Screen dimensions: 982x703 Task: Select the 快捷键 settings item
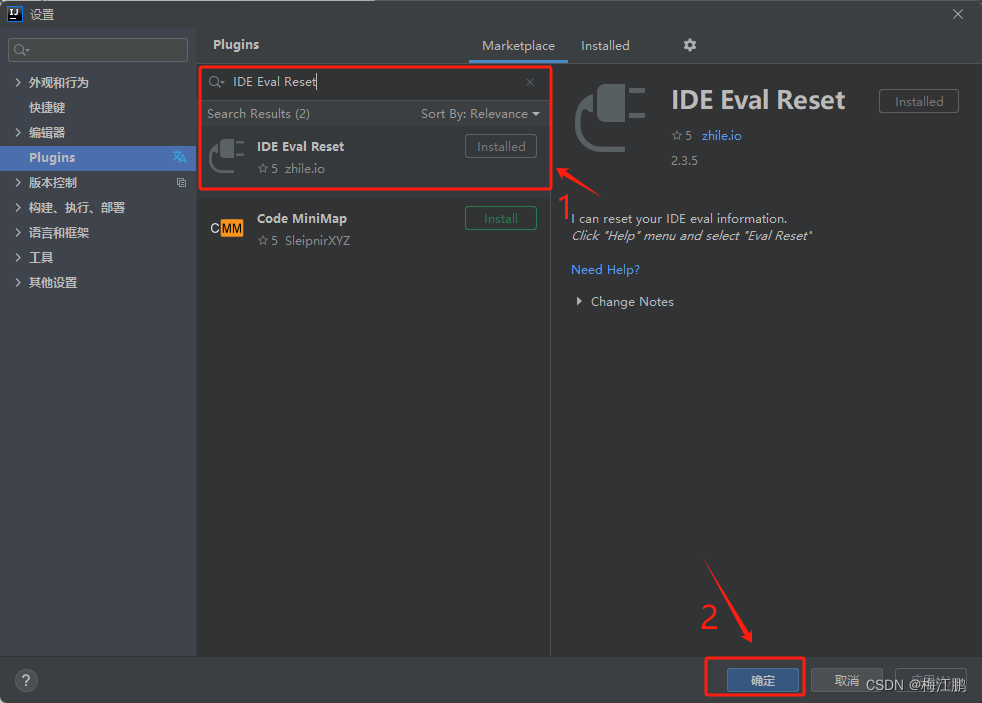[47, 107]
